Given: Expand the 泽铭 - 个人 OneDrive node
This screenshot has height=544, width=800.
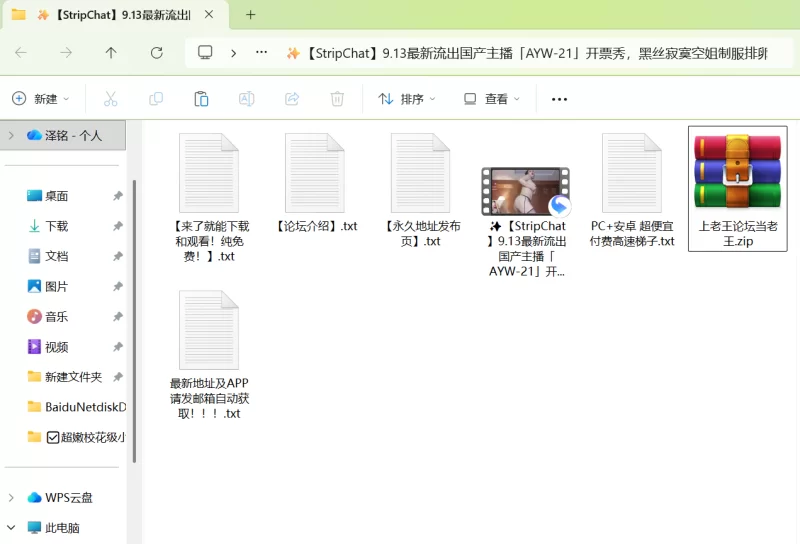Looking at the screenshot, I should pos(11,135).
